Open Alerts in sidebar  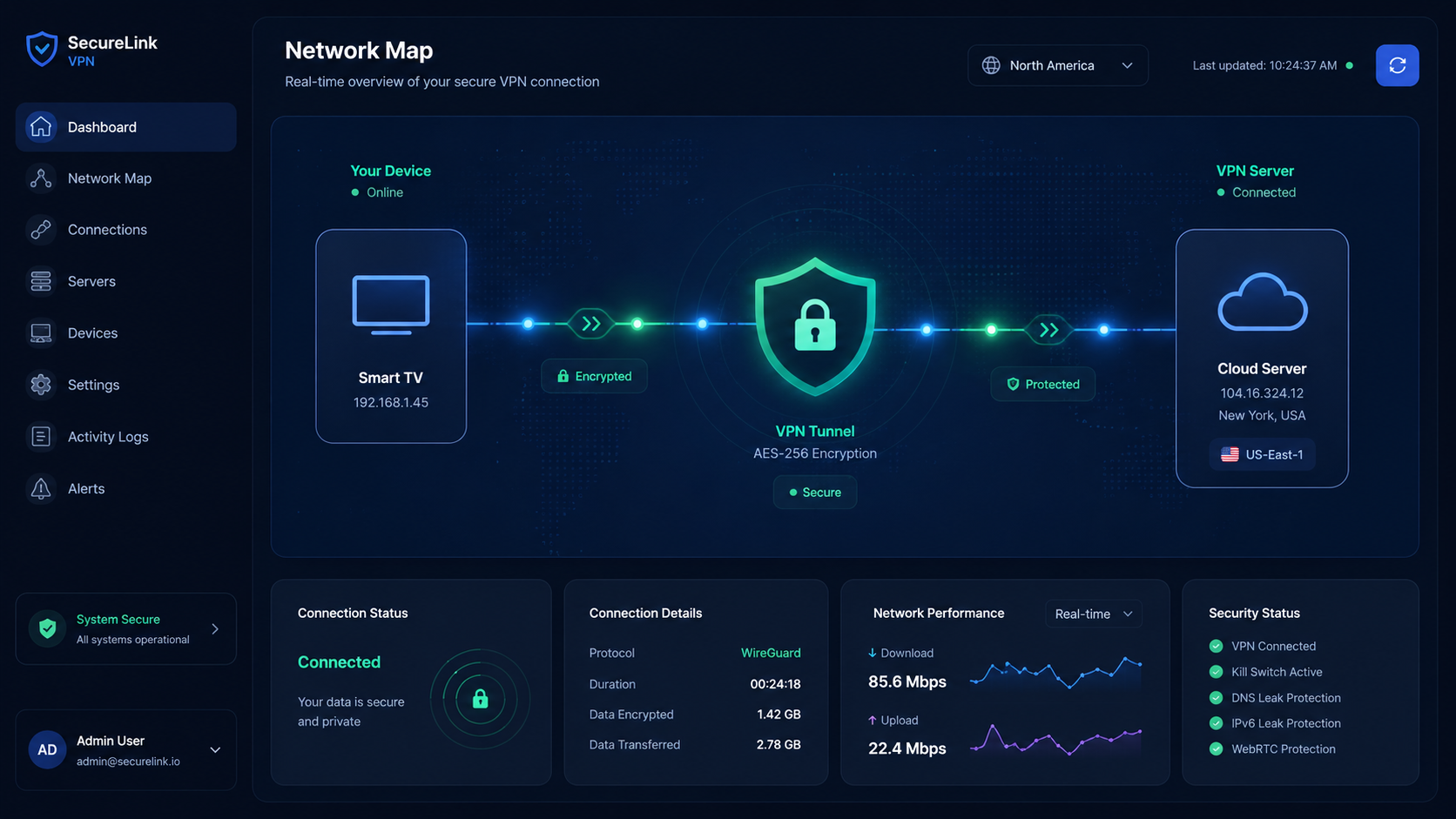(126, 488)
